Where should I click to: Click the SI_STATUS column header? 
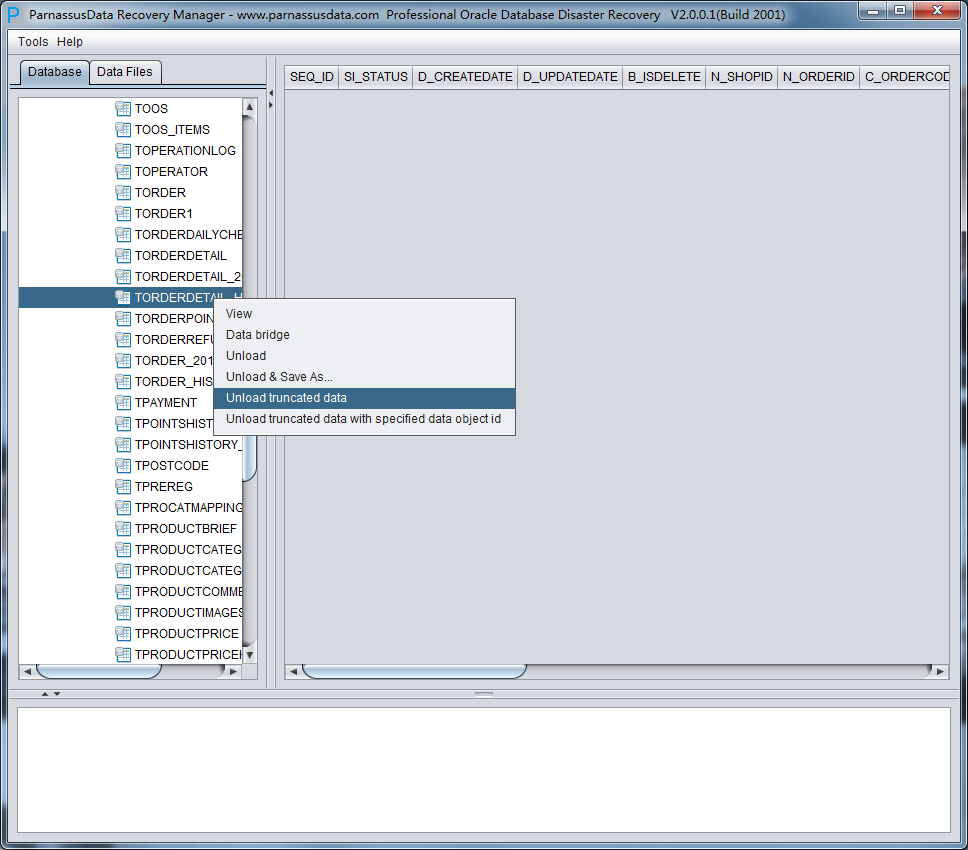[375, 77]
